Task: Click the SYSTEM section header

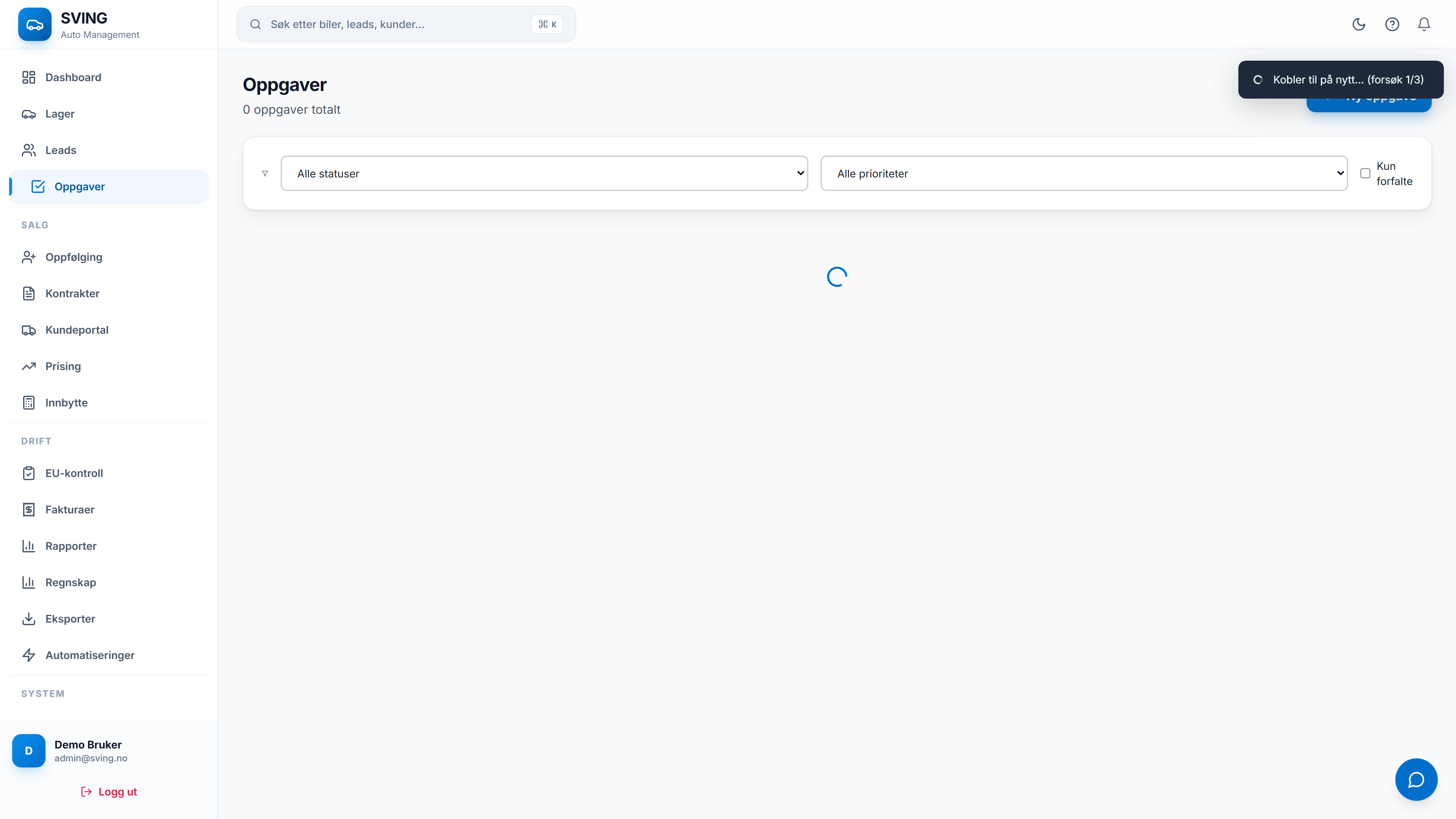Action: click(x=43, y=694)
